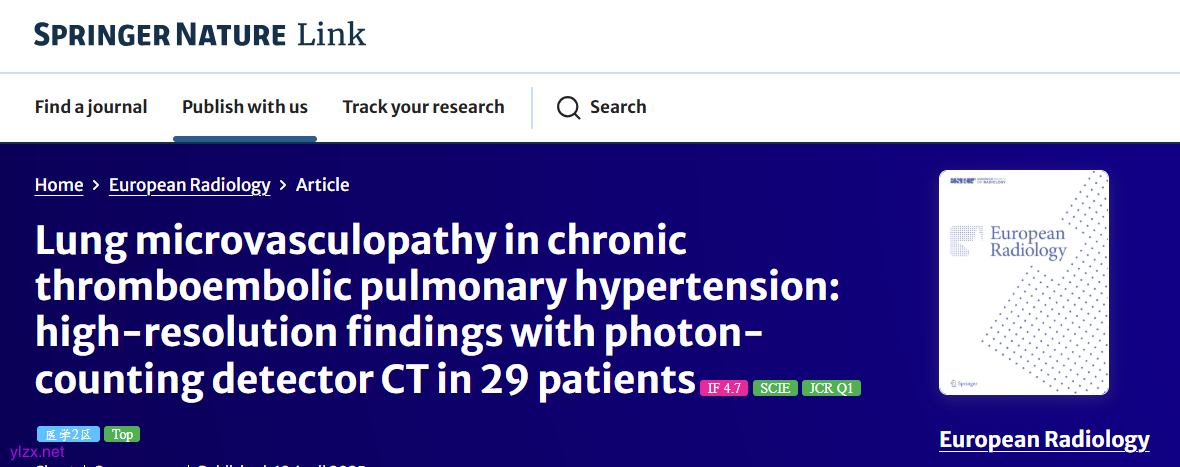Open the European Radiology journal cover thumbnail
Image resolution: width=1180 pixels, height=467 pixels.
(x=1024, y=282)
